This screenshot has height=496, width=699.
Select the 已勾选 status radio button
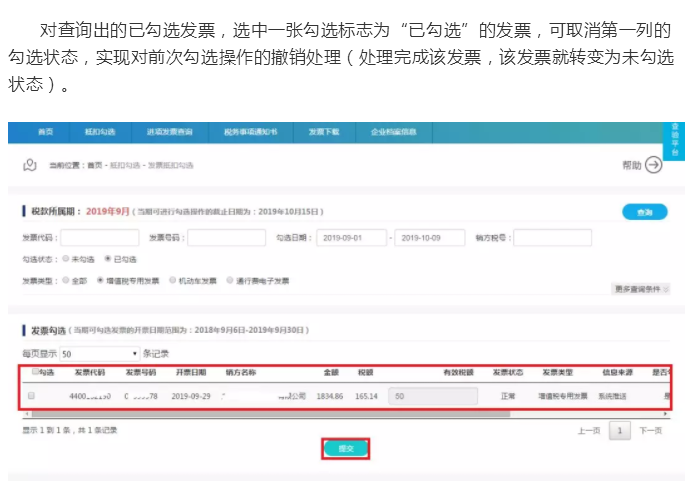107,259
